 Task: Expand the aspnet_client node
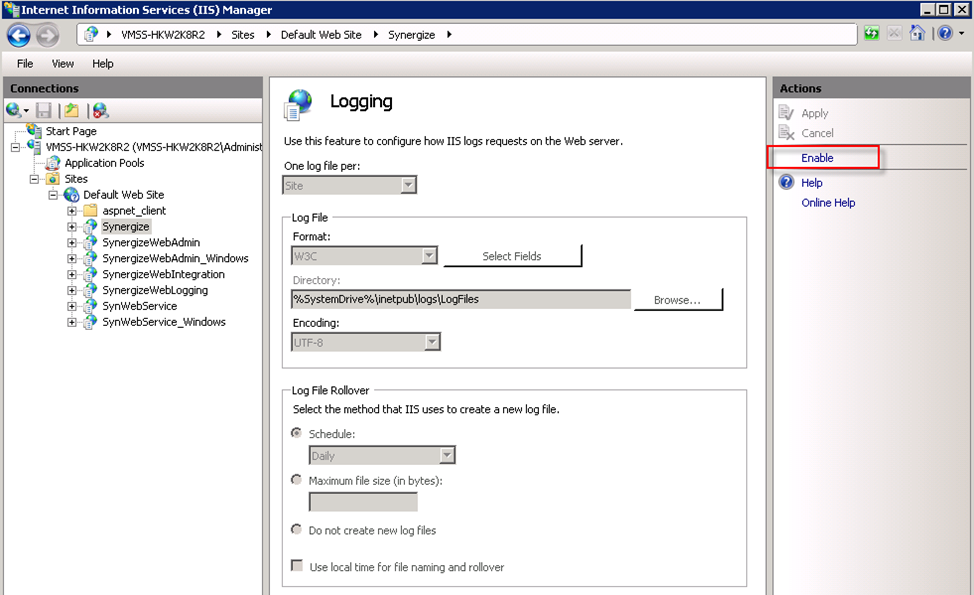[72, 211]
